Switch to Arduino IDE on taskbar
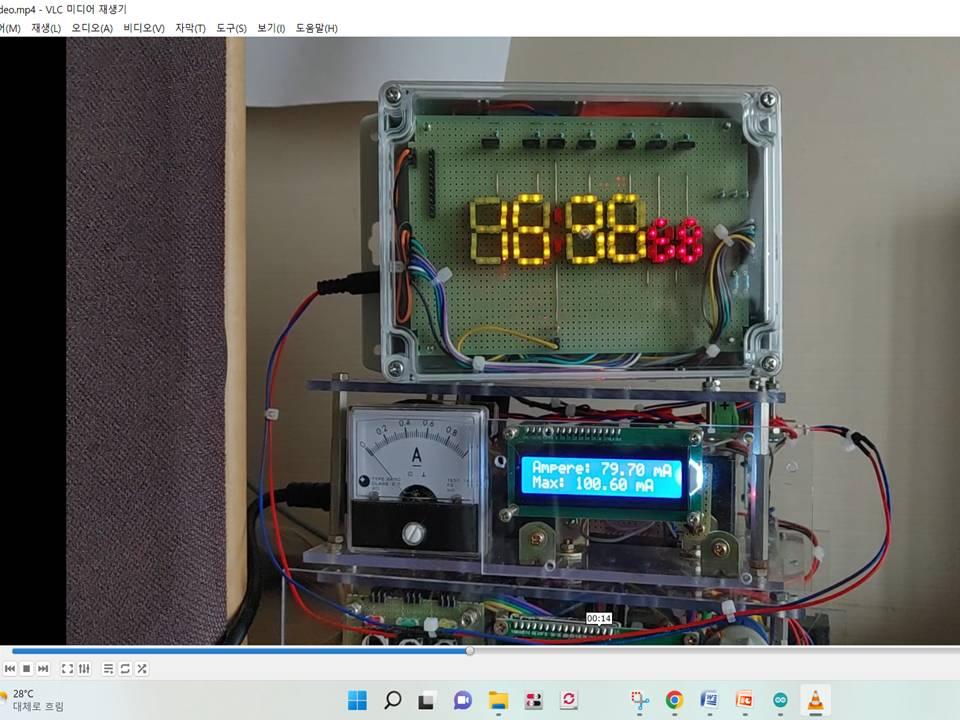This screenshot has height=720, width=960. click(780, 700)
